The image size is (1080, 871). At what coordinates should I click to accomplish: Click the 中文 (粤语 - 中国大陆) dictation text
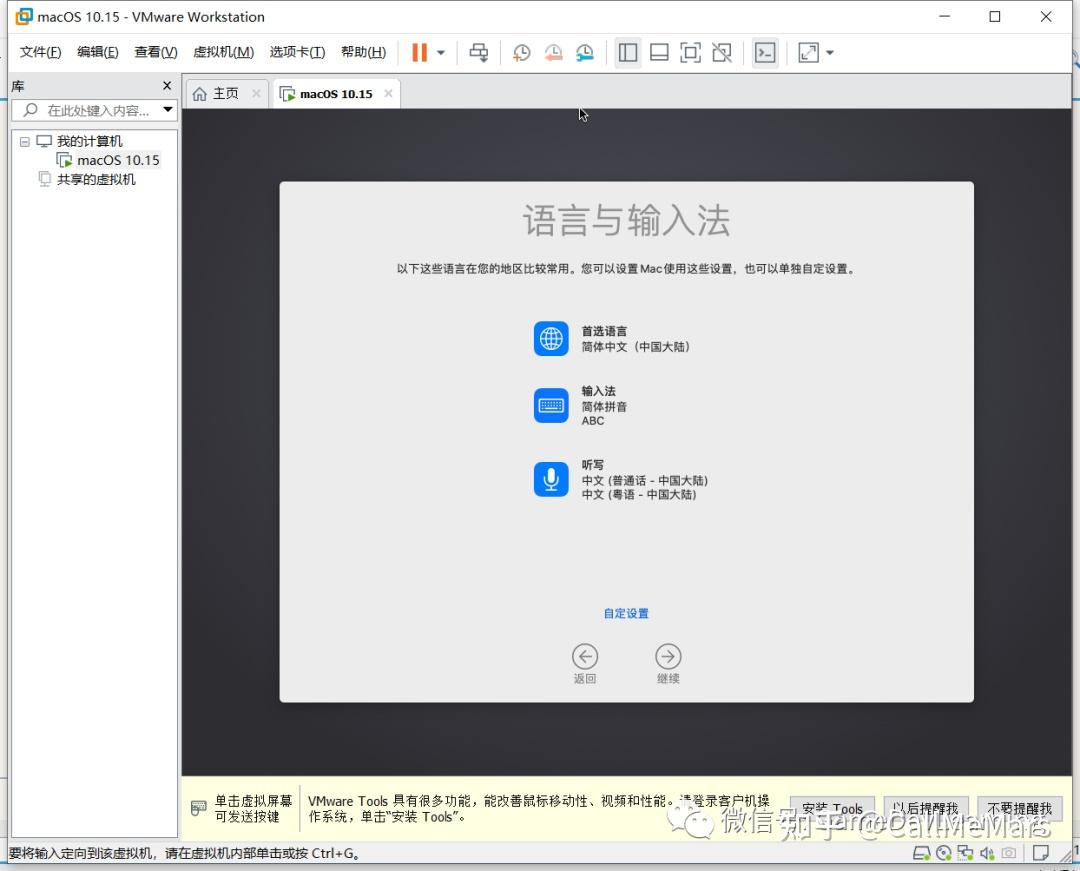coord(638,495)
